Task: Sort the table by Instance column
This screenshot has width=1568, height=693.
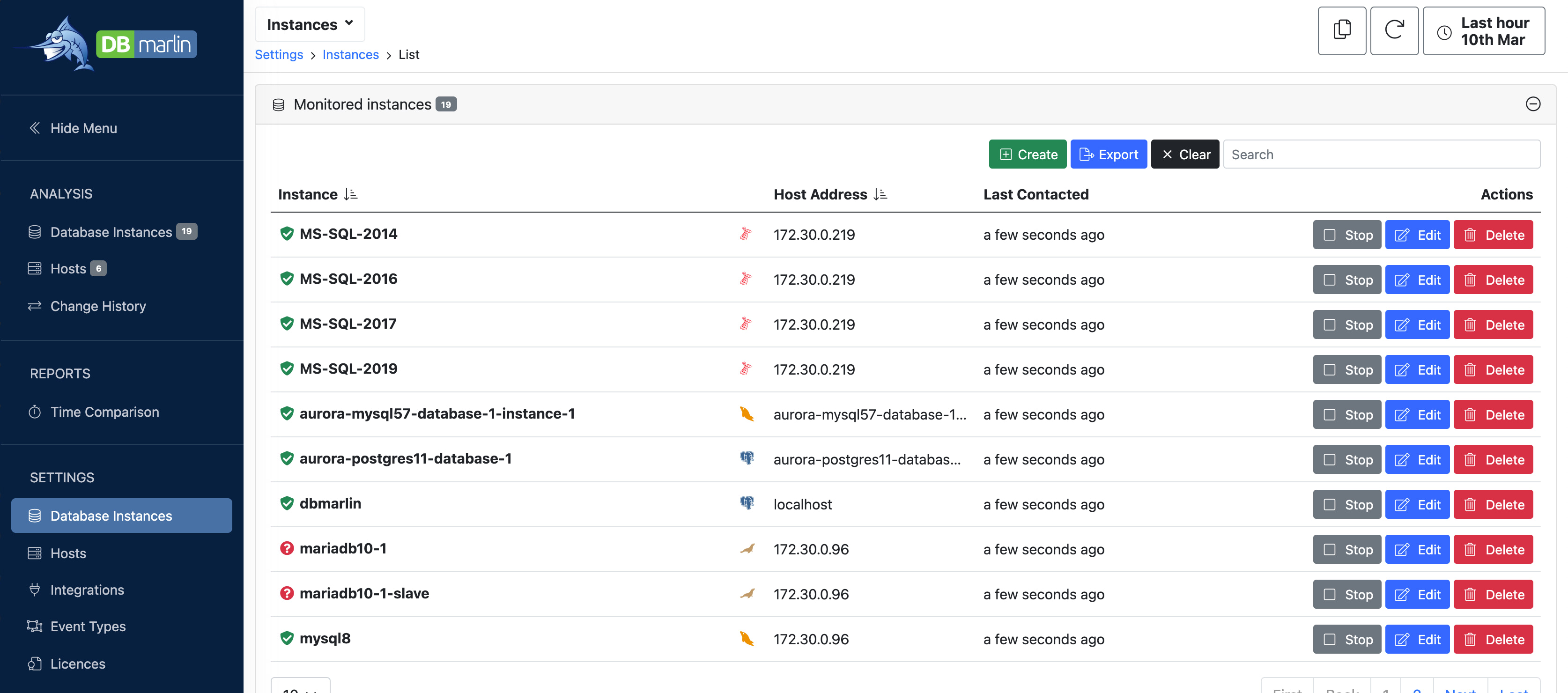Action: coord(350,194)
